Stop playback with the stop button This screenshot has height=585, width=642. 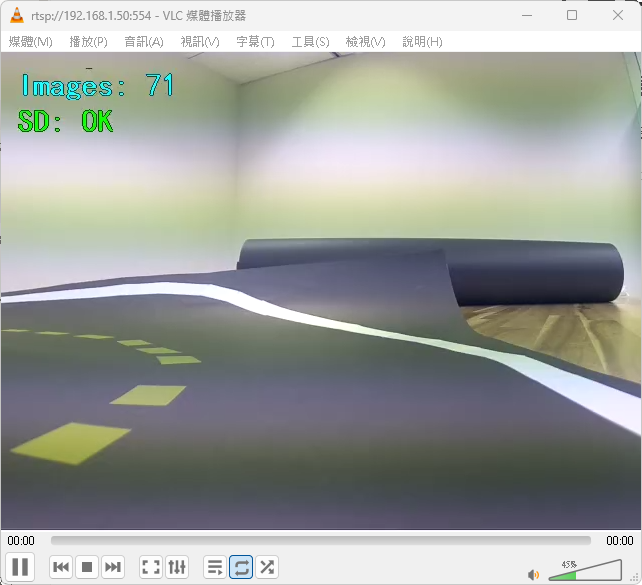click(x=87, y=567)
